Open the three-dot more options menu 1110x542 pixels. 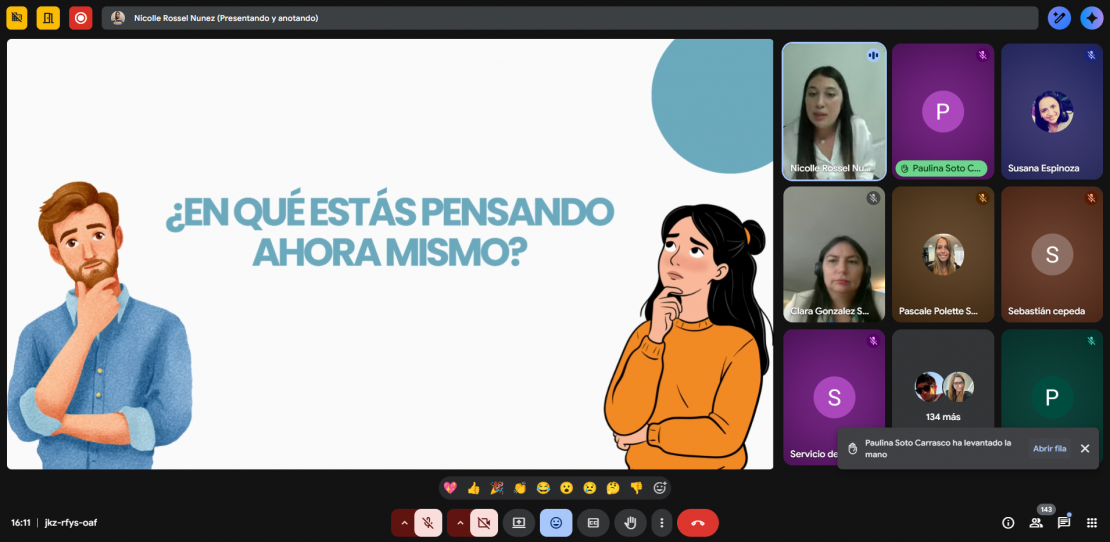[661, 522]
